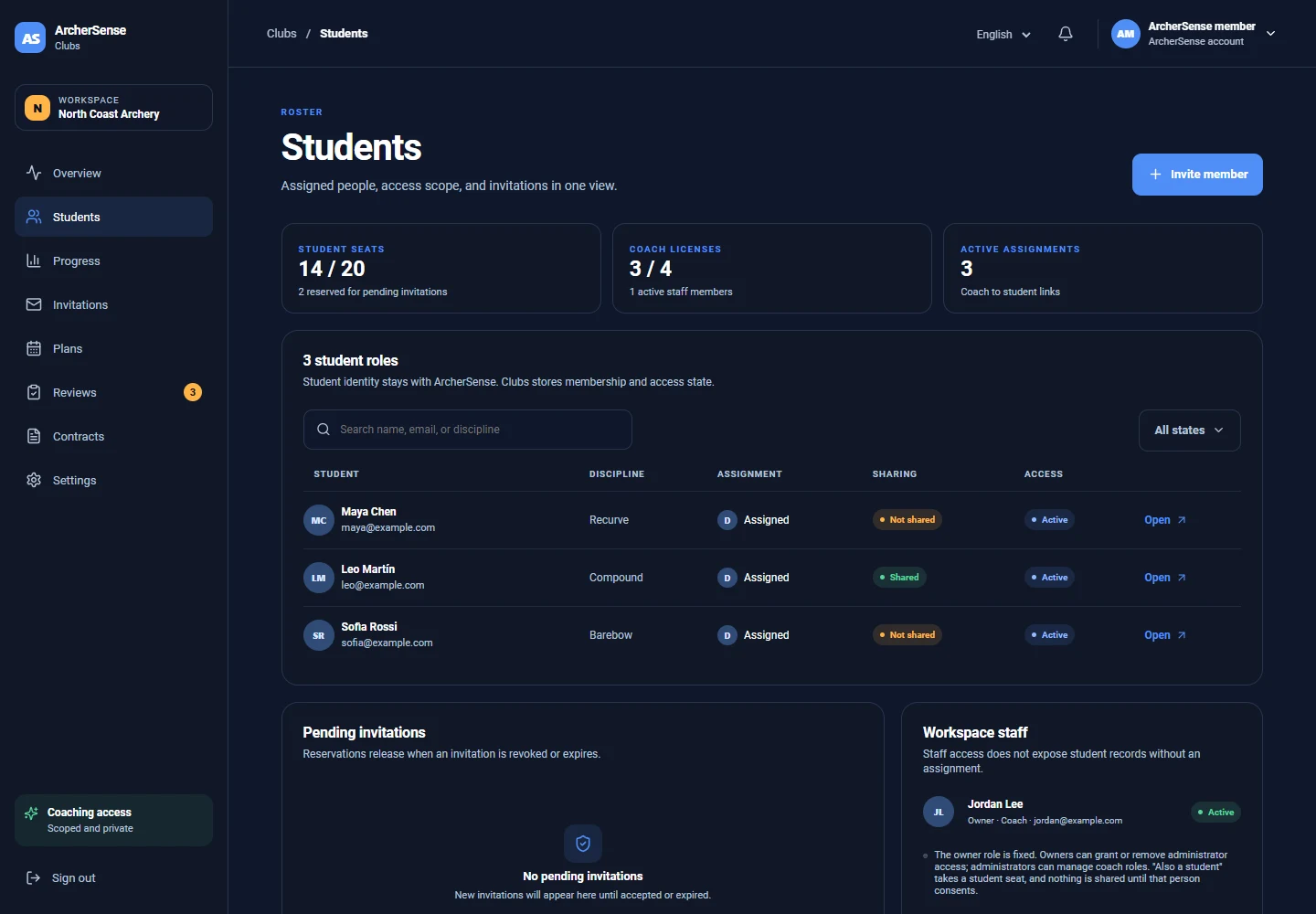Click the Coach Licenses 3 / 4 card

[x=772, y=269]
